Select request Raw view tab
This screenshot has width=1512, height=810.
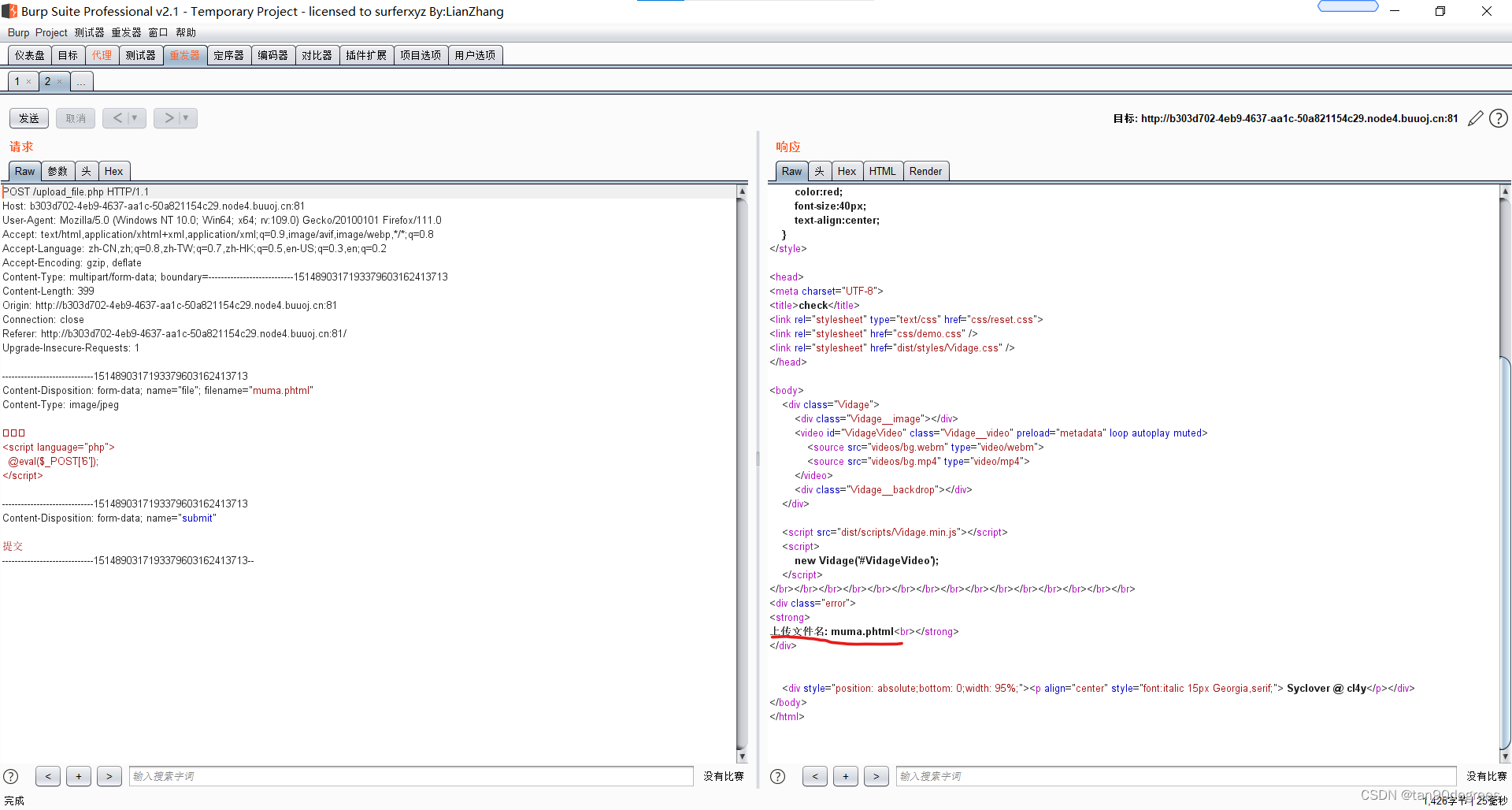(25, 171)
